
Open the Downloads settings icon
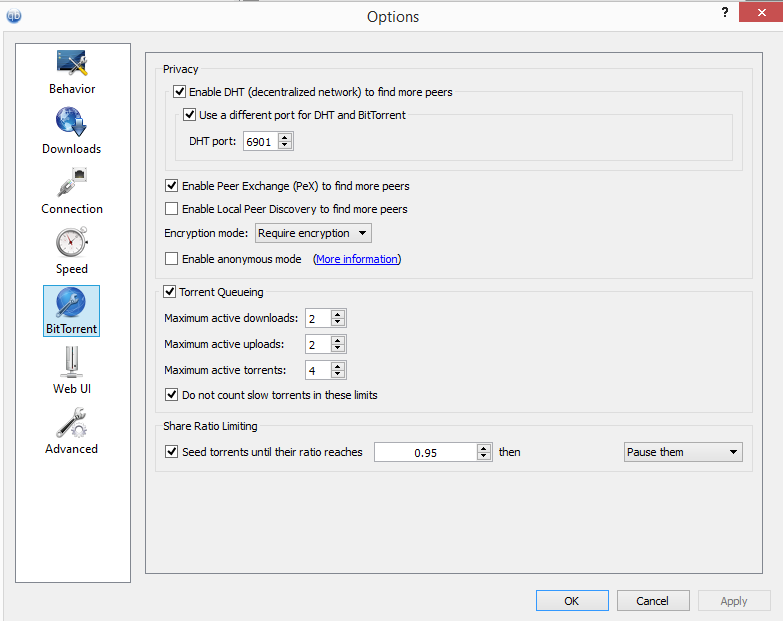71,122
